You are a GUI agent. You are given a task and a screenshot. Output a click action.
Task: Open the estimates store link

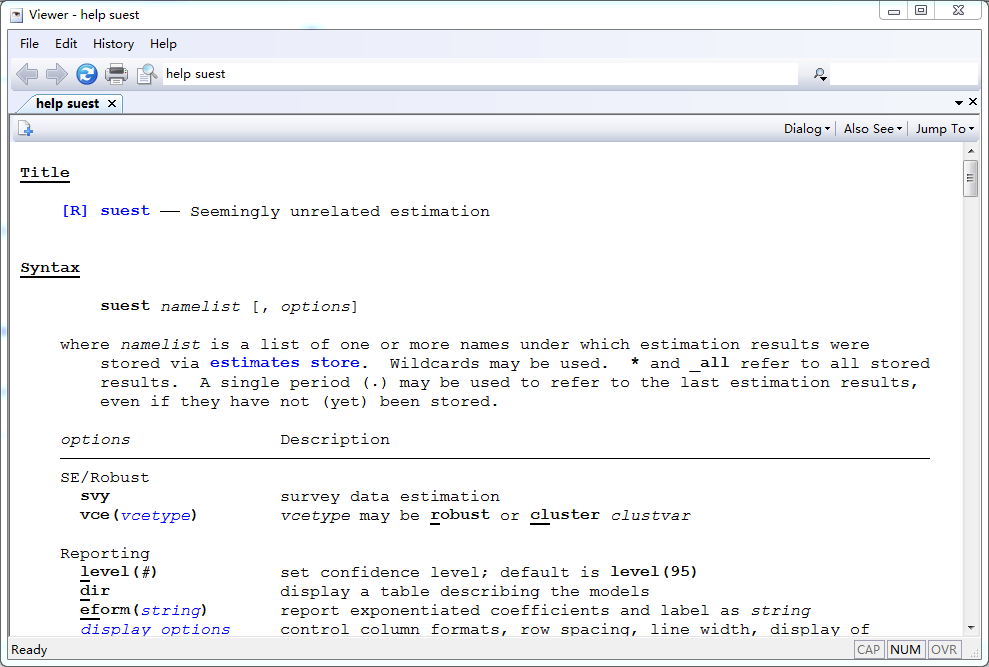point(284,363)
